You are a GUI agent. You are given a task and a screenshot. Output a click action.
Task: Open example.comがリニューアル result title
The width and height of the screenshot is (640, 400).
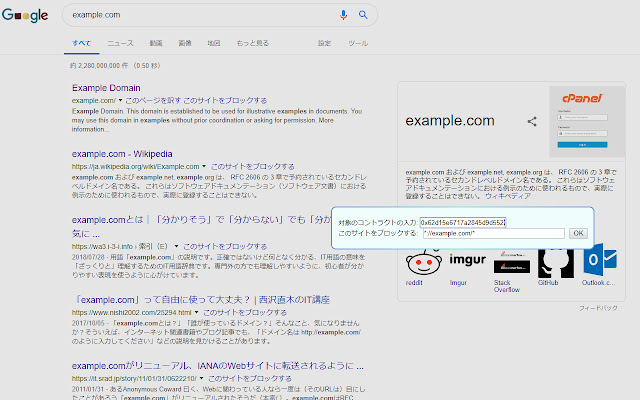point(218,366)
